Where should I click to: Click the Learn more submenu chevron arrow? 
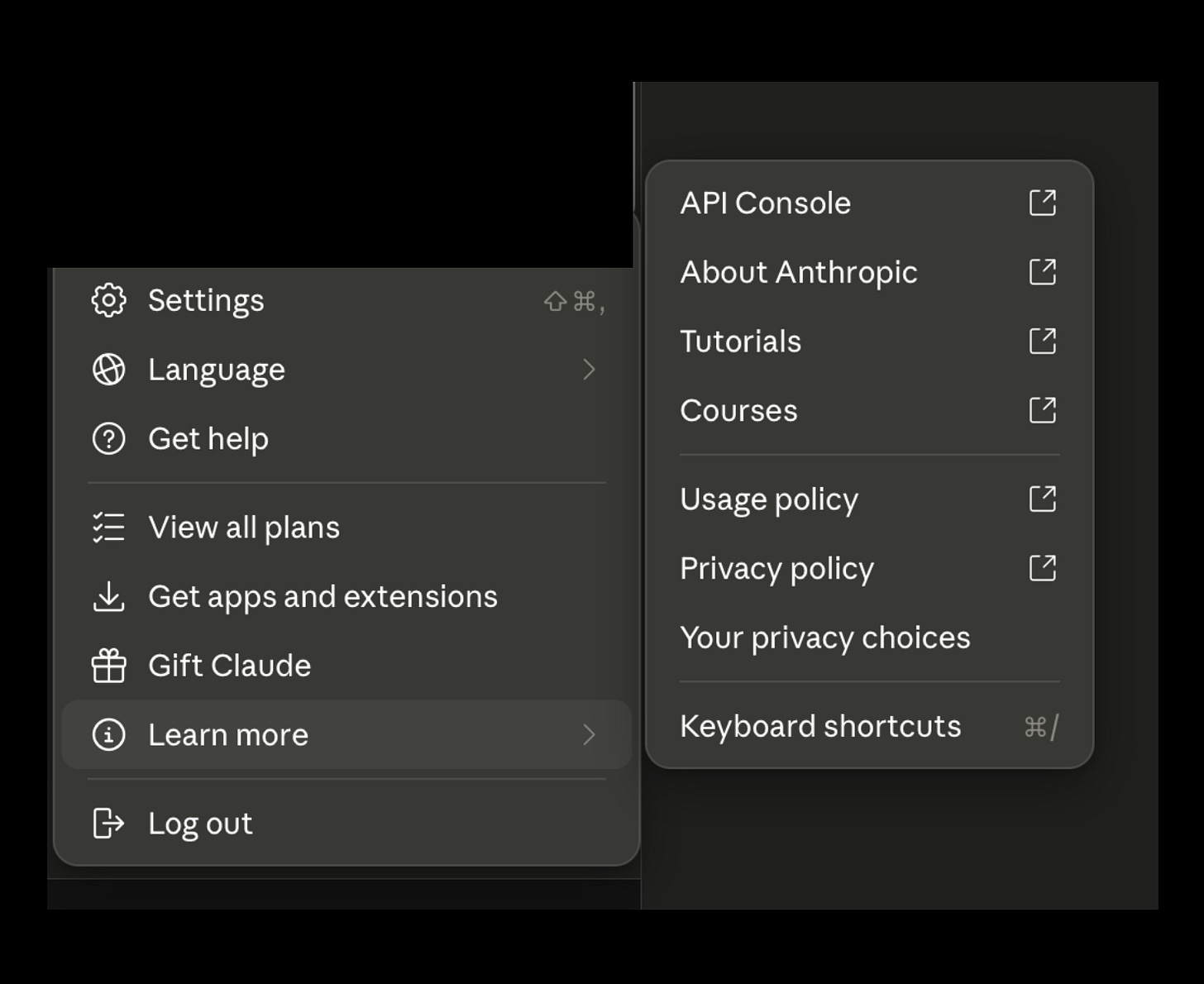[x=589, y=734]
